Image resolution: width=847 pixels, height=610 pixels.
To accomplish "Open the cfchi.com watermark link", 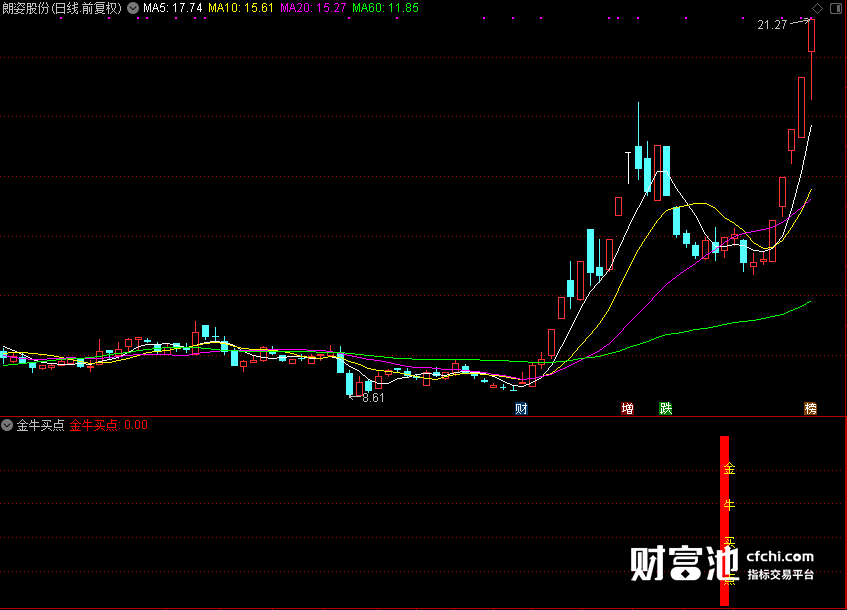I will pyautogui.click(x=780, y=556).
